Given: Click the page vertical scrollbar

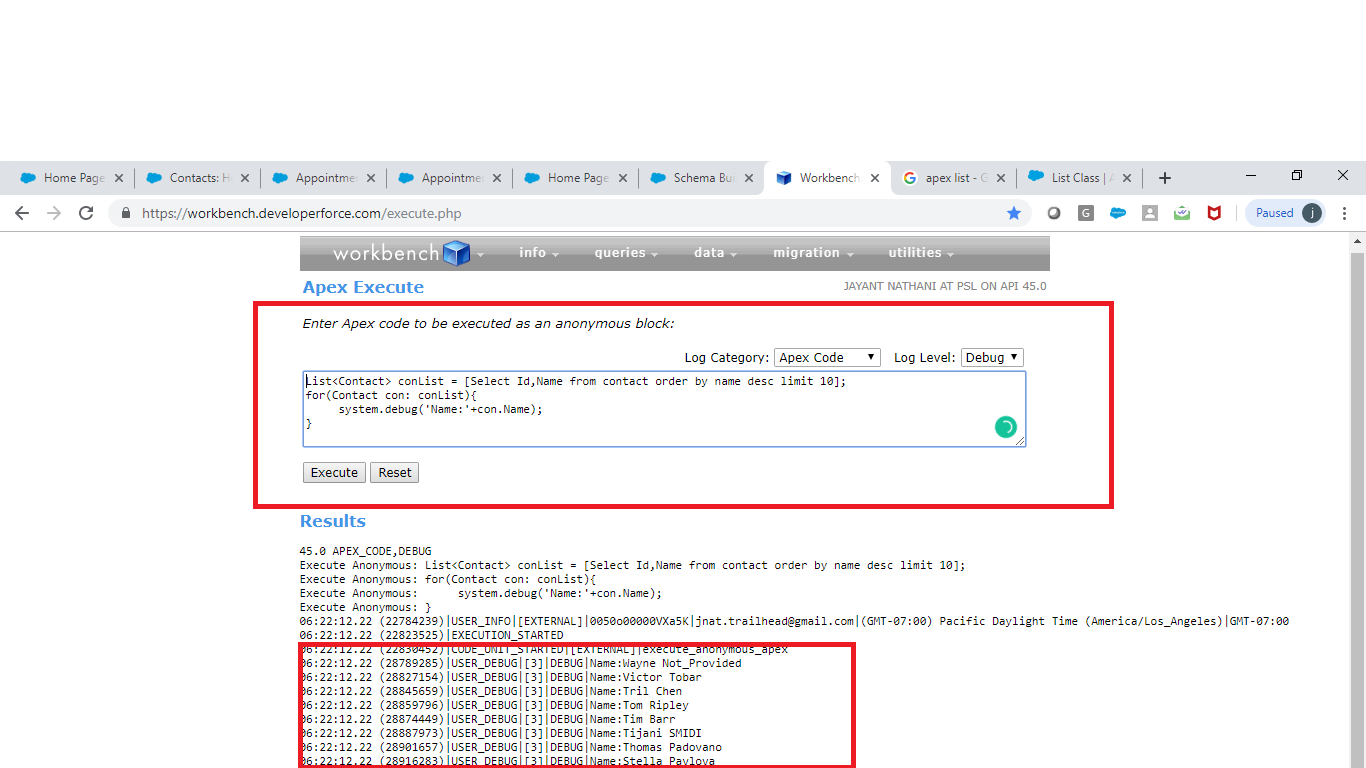Looking at the screenshot, I should pos(1357,500).
